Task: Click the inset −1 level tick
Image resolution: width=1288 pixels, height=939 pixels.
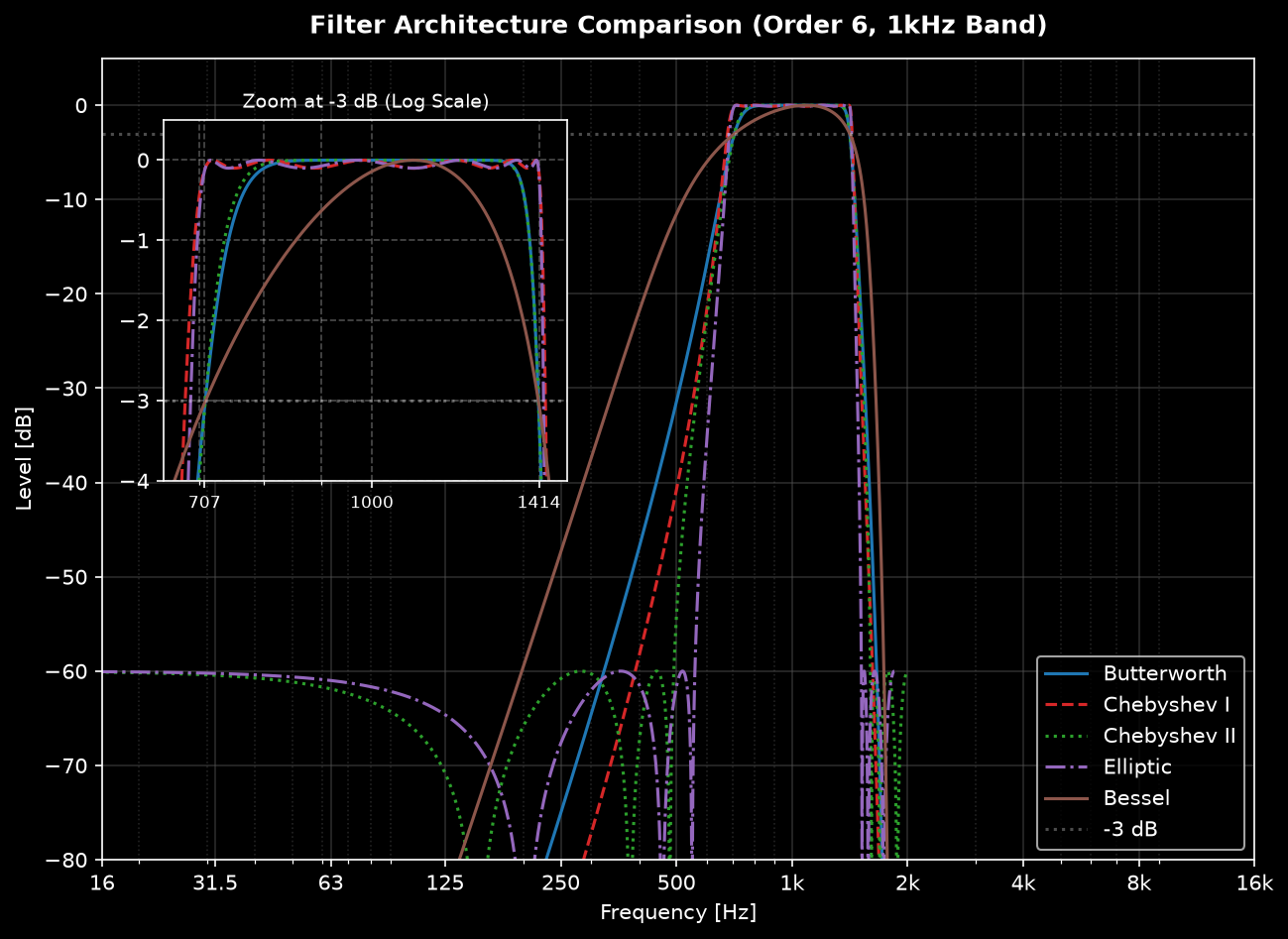Action: [136, 241]
